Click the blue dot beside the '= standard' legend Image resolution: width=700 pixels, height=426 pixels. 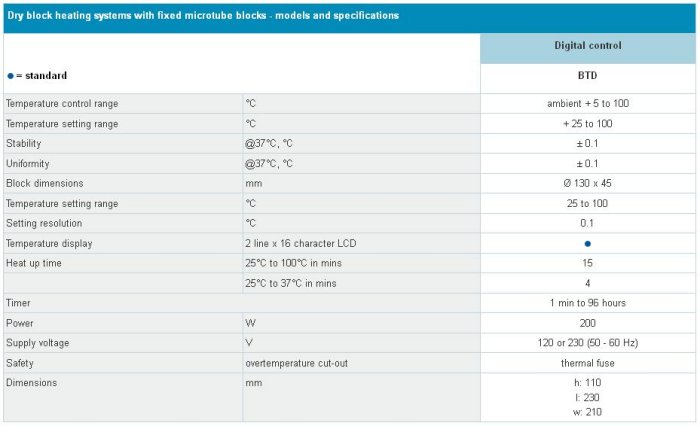click(x=10, y=76)
